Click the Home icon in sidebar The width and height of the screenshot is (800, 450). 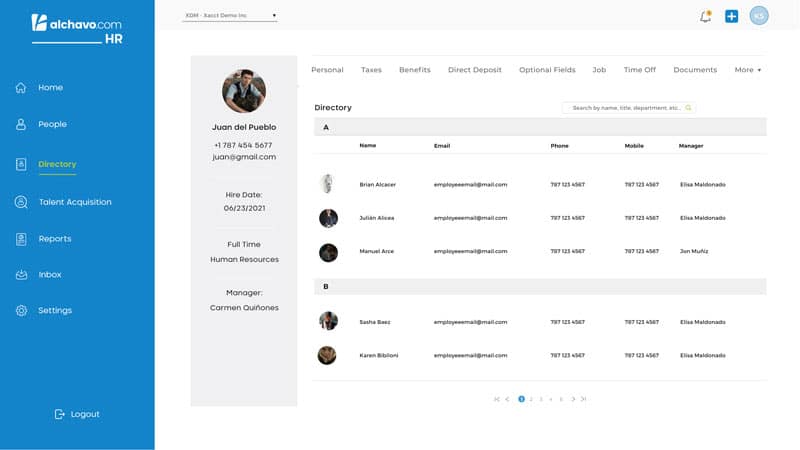pos(21,87)
